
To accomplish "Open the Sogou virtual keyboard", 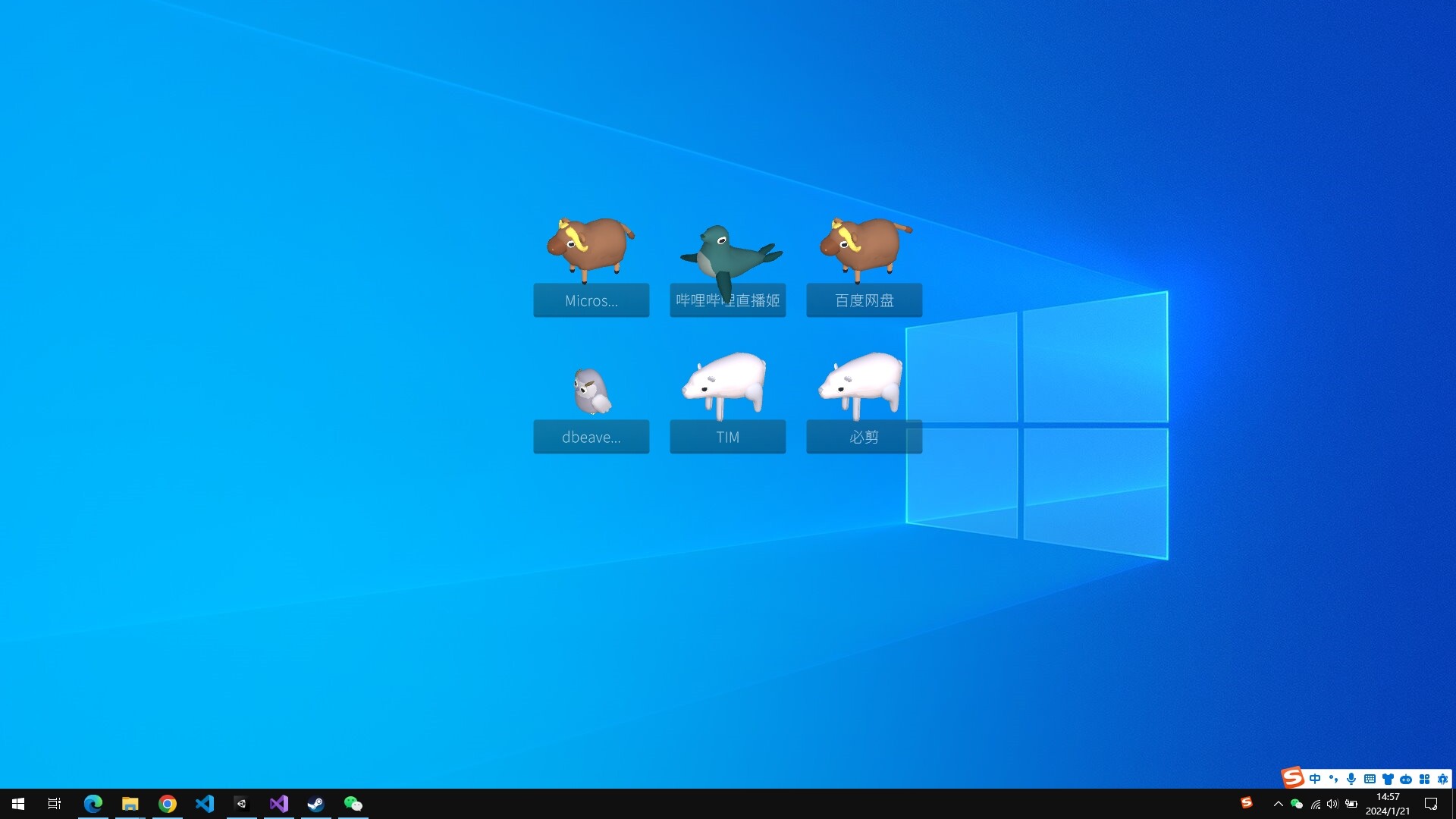I will pos(1370,779).
